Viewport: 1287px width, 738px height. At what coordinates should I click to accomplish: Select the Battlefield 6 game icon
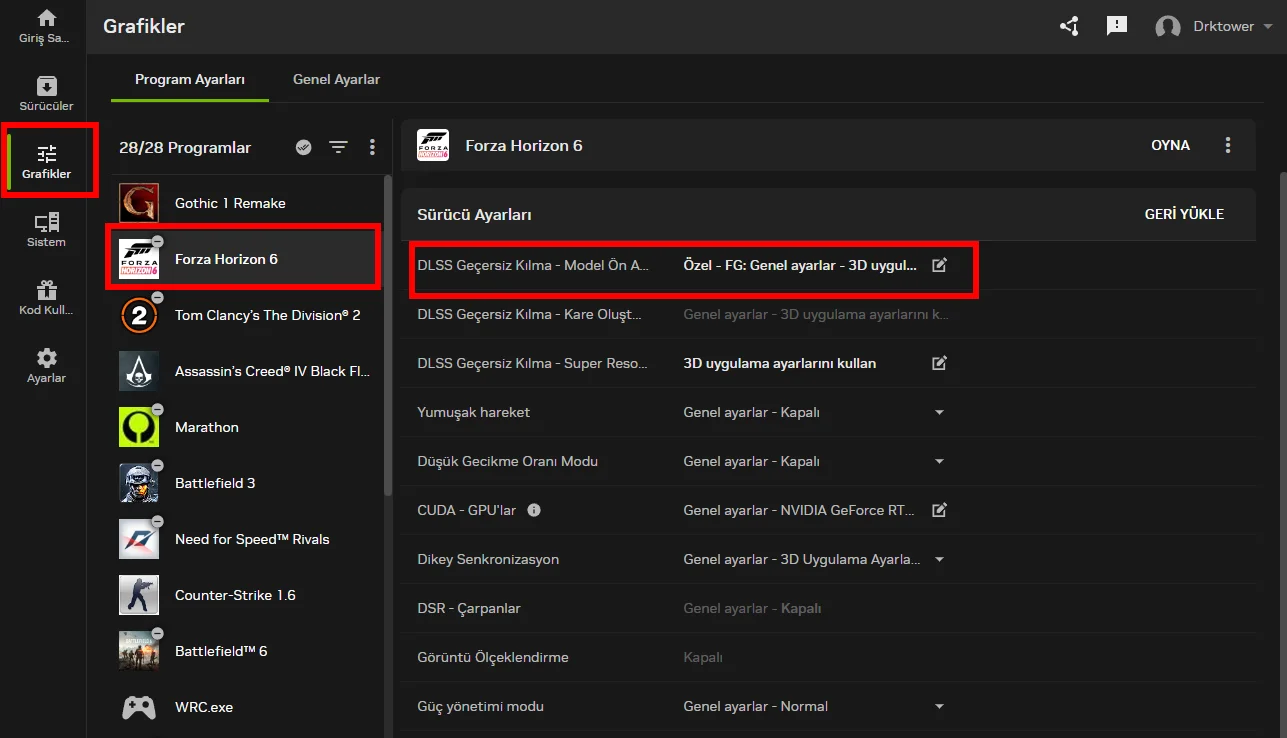(139, 651)
